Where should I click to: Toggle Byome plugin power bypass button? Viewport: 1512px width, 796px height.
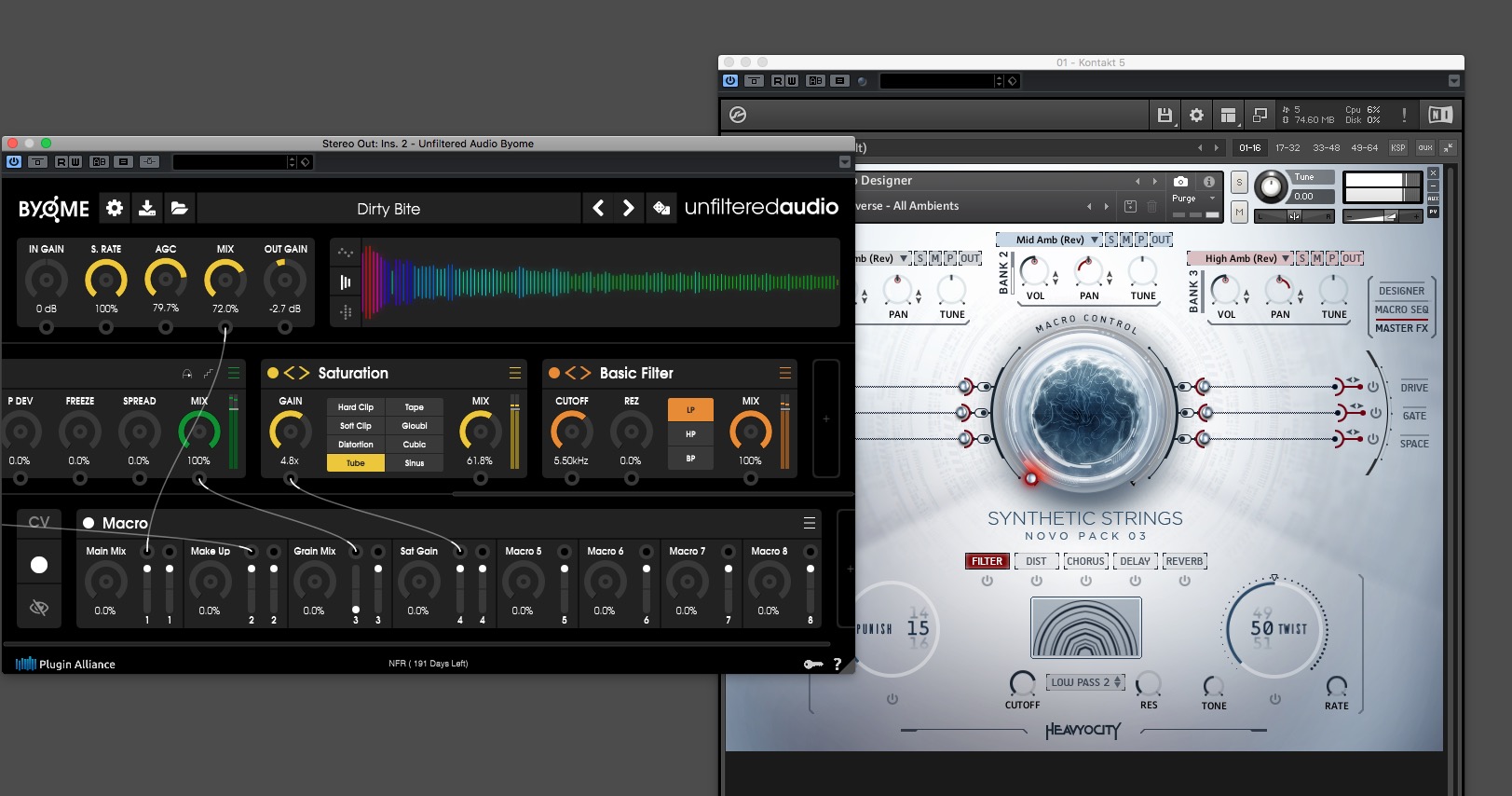(x=14, y=161)
